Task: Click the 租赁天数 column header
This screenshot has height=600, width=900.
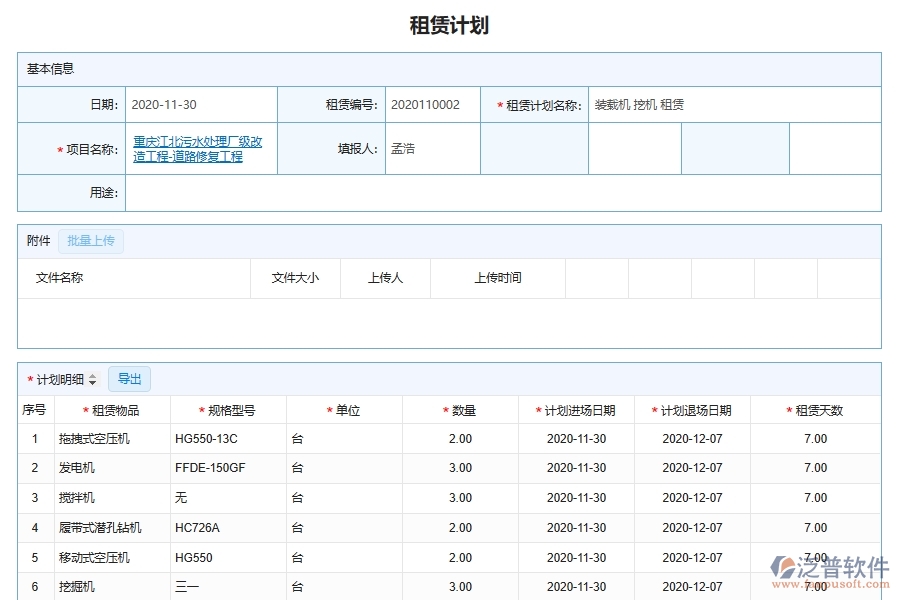Action: tap(815, 408)
